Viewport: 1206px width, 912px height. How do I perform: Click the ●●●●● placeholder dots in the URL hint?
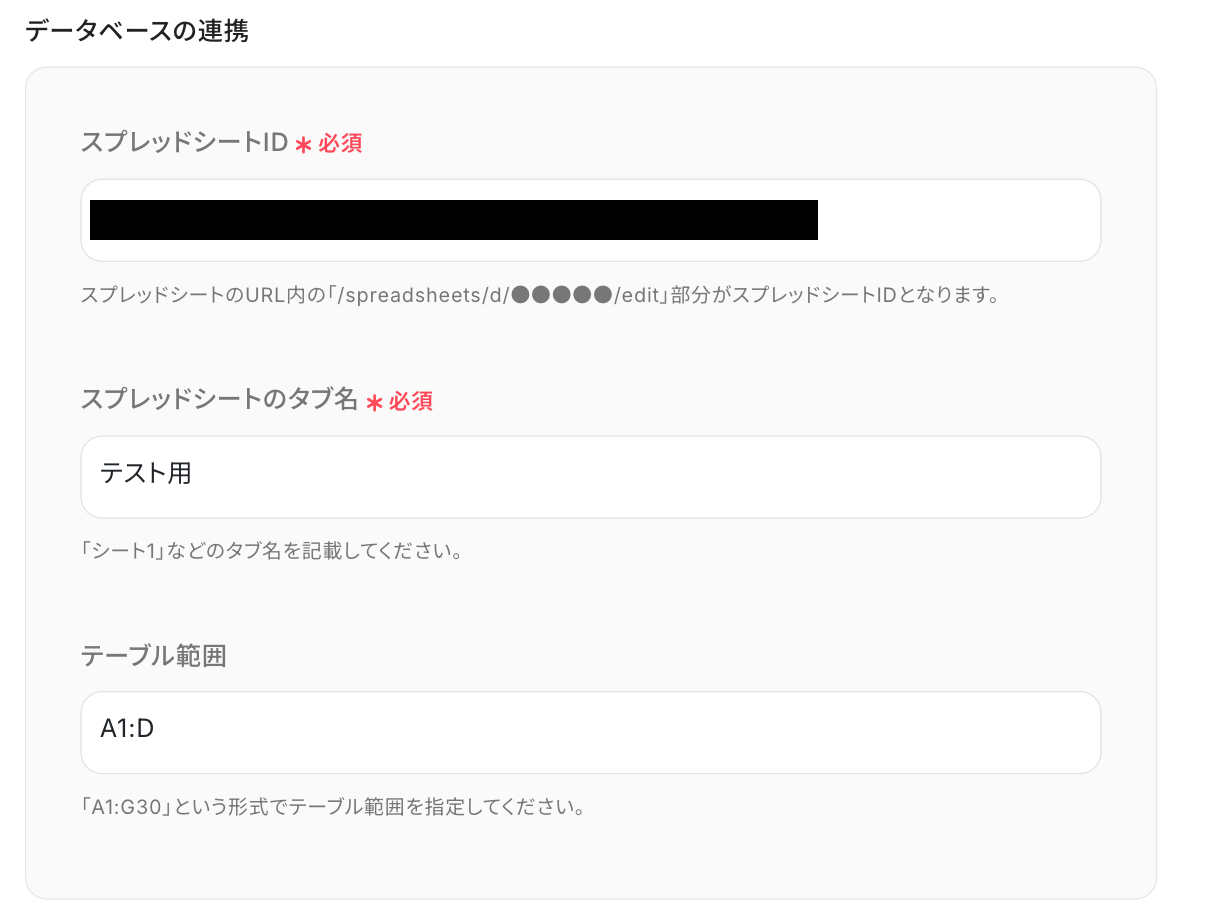tap(561, 296)
